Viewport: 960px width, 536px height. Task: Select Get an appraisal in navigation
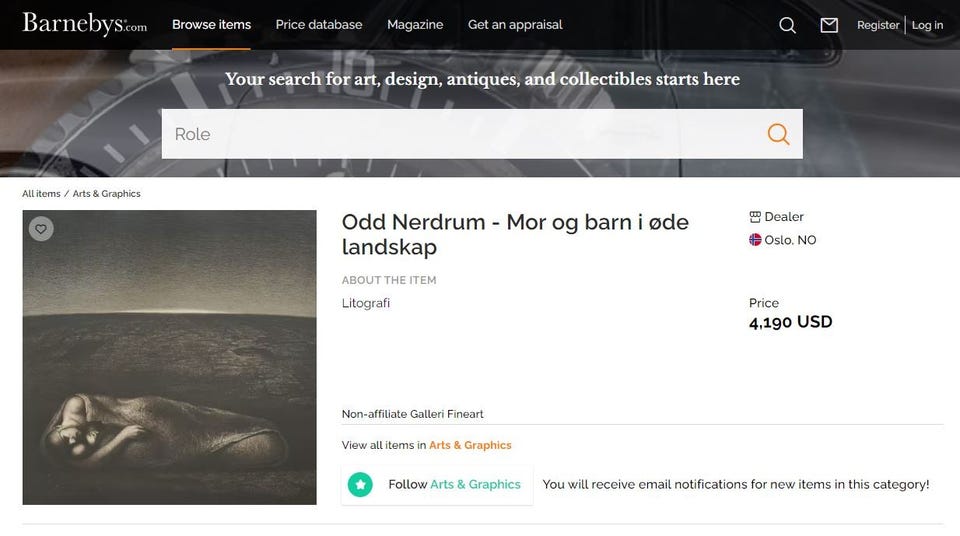(515, 25)
